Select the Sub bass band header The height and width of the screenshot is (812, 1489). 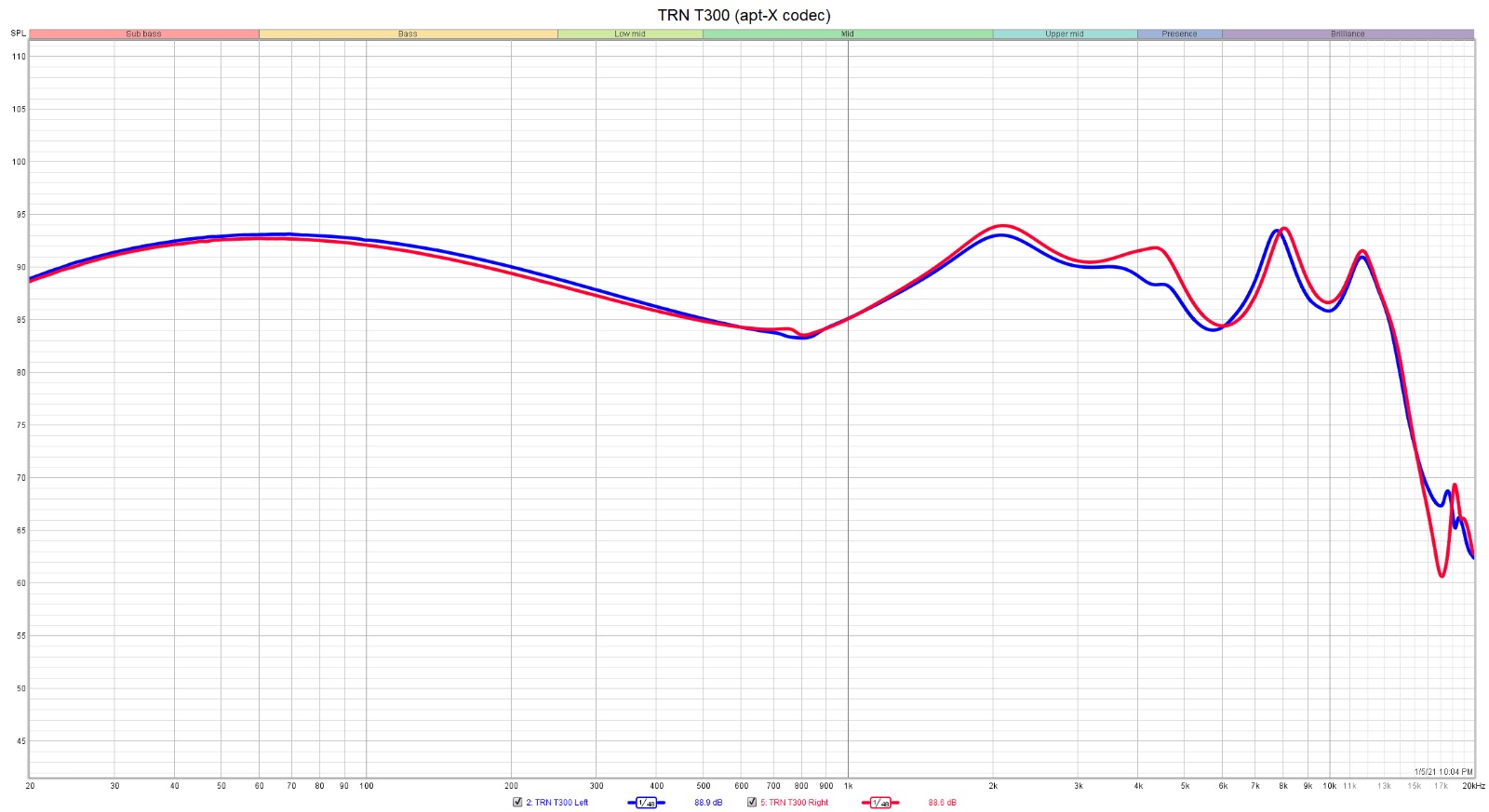point(144,33)
